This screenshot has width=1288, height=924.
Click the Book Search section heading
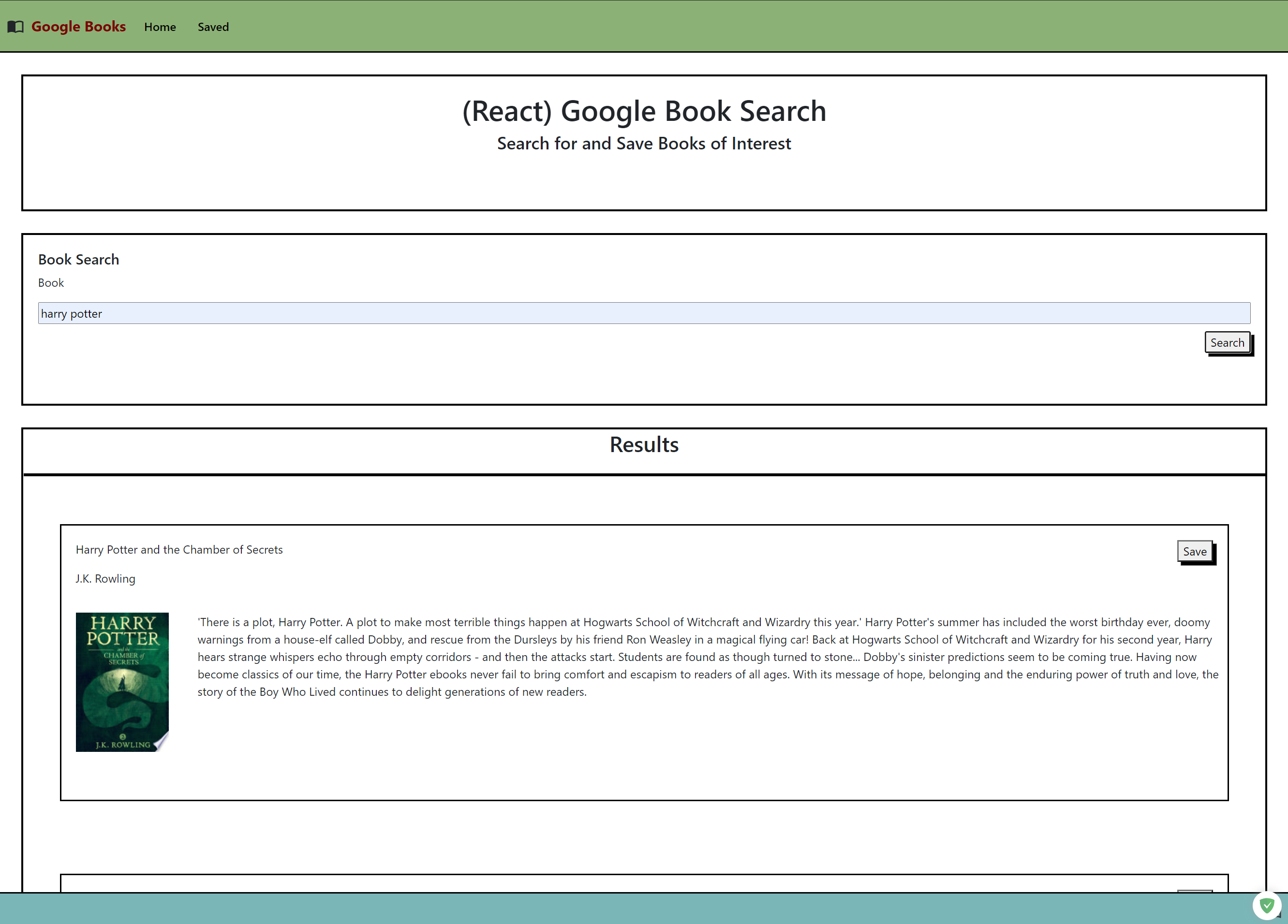point(78,259)
